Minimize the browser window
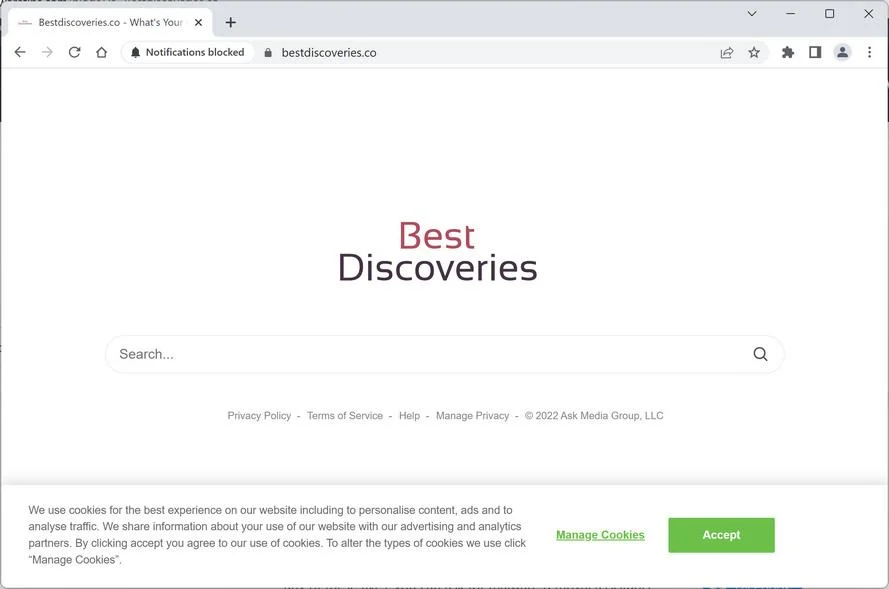Viewport: 889px width, 589px height. (790, 14)
